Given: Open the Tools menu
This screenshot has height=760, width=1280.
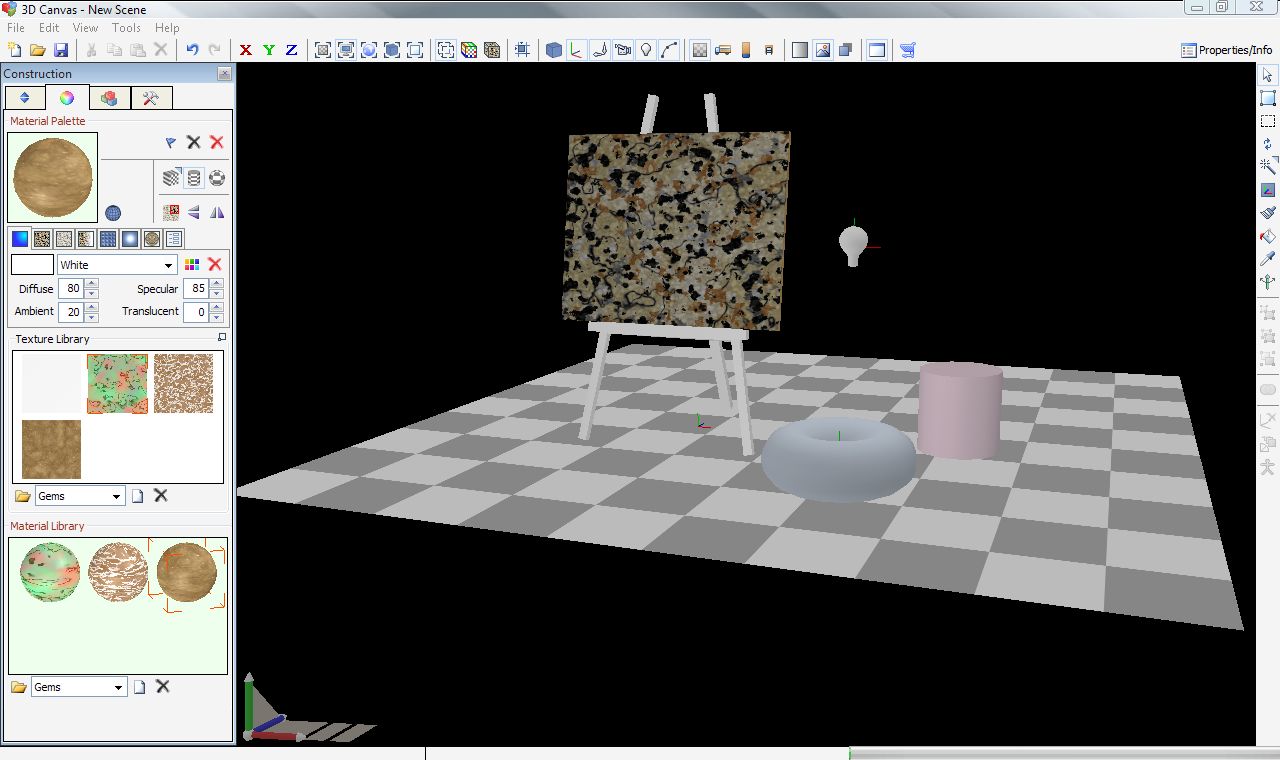Looking at the screenshot, I should tap(126, 28).
